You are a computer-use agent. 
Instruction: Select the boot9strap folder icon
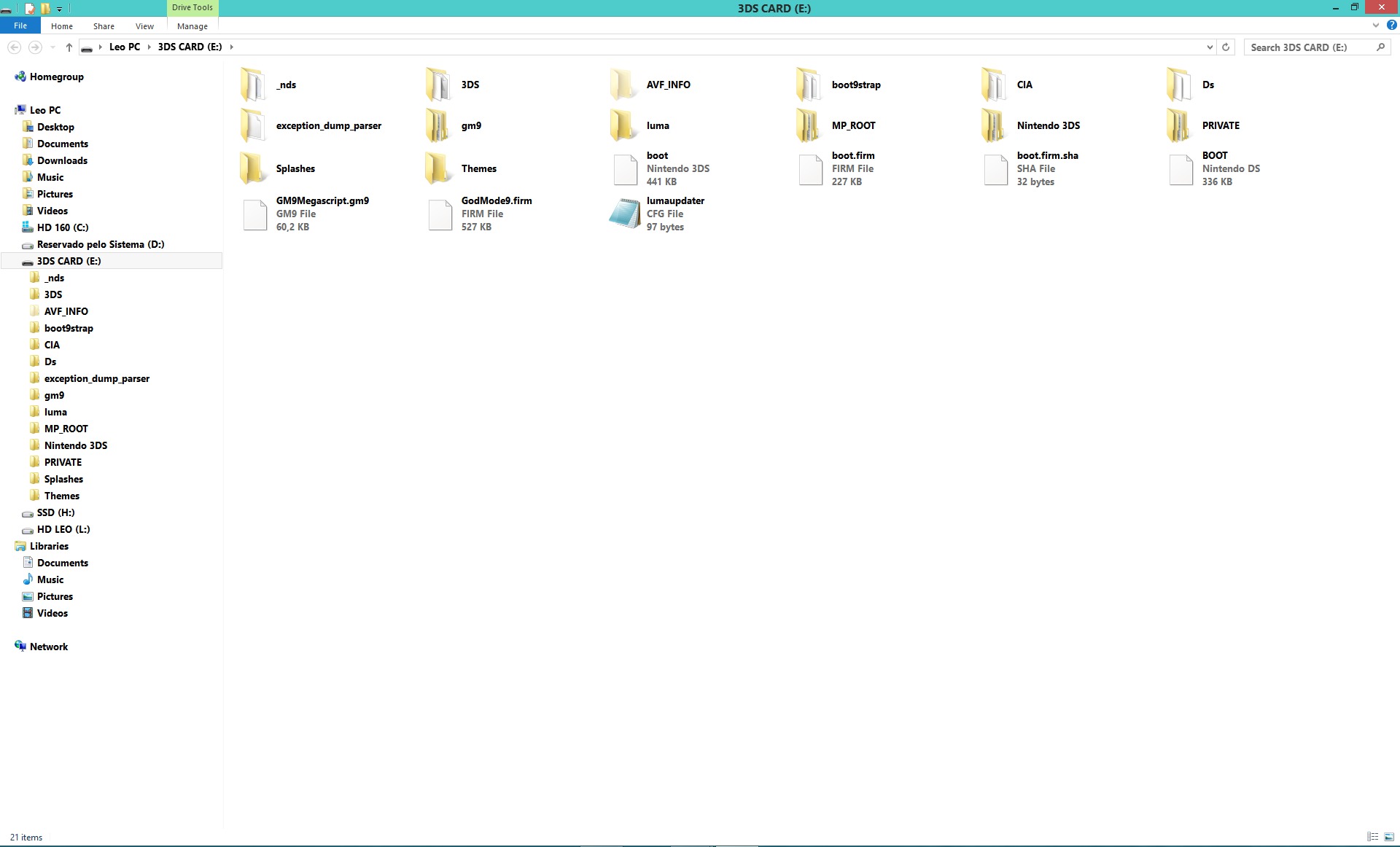pos(809,85)
